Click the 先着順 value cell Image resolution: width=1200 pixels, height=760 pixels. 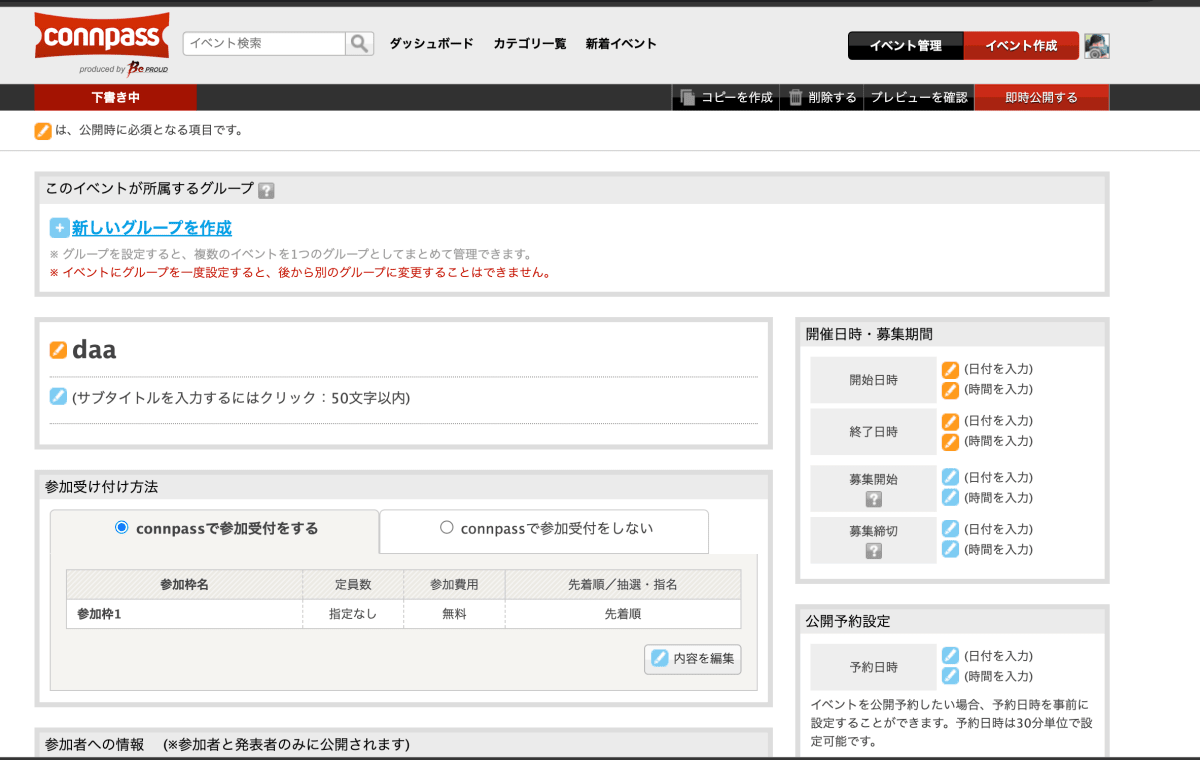(x=623, y=614)
